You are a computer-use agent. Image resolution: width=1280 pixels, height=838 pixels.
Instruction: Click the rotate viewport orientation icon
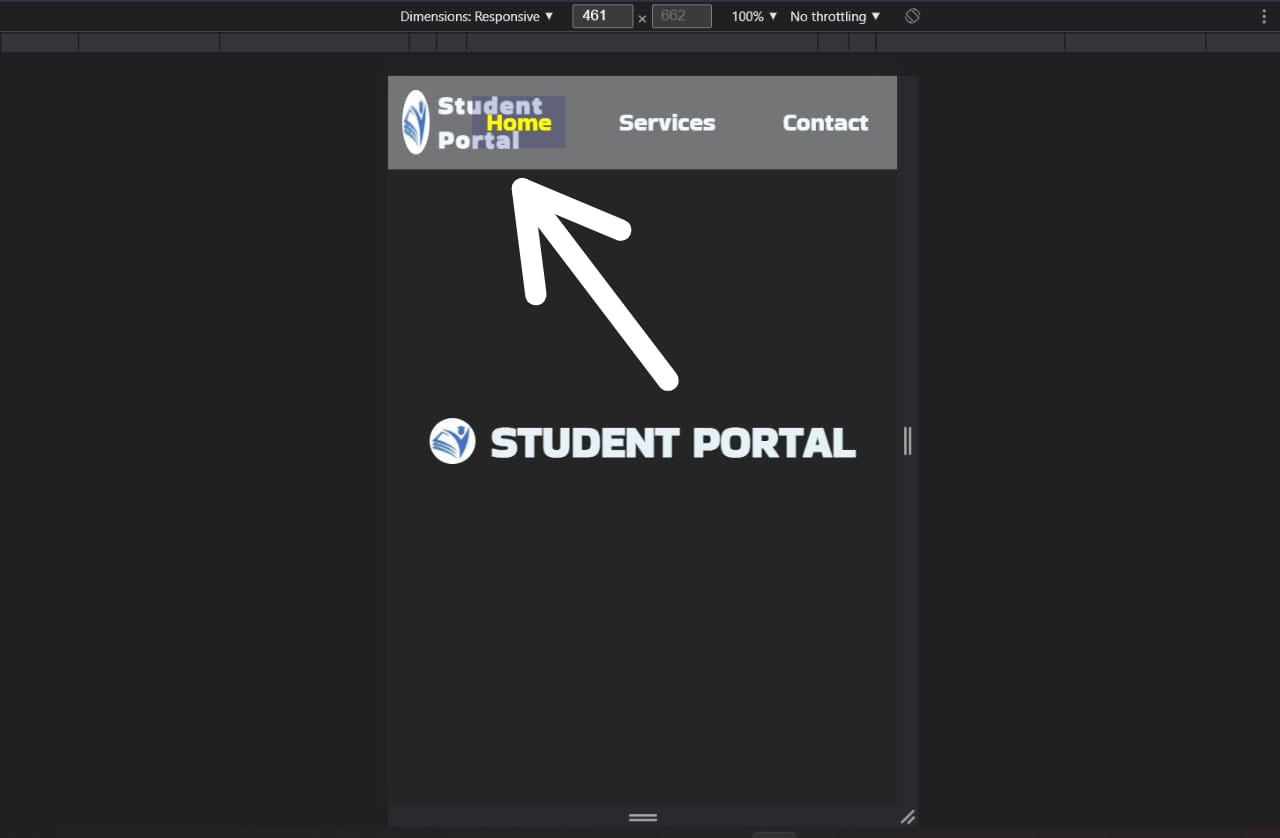pos(911,16)
